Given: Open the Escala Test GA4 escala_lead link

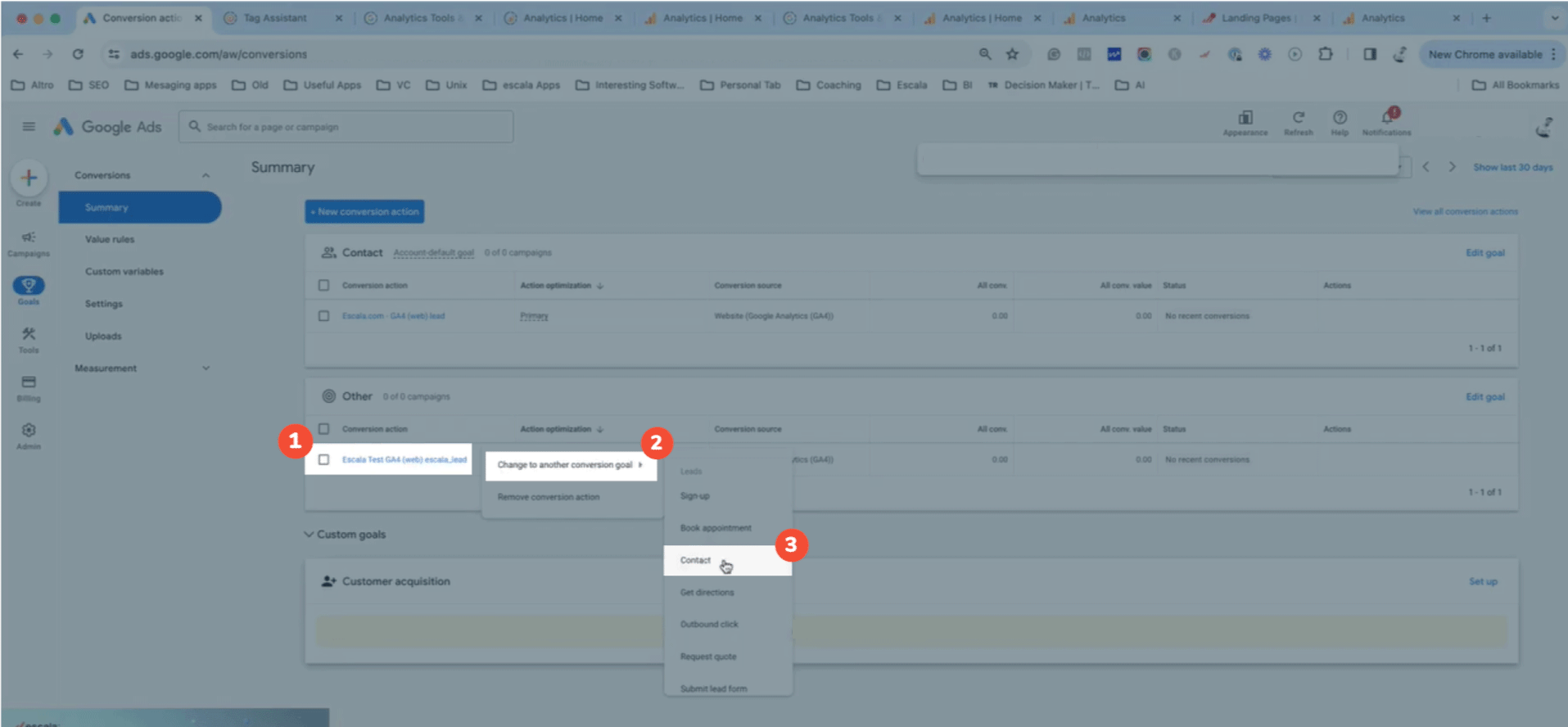Looking at the screenshot, I should coord(404,460).
